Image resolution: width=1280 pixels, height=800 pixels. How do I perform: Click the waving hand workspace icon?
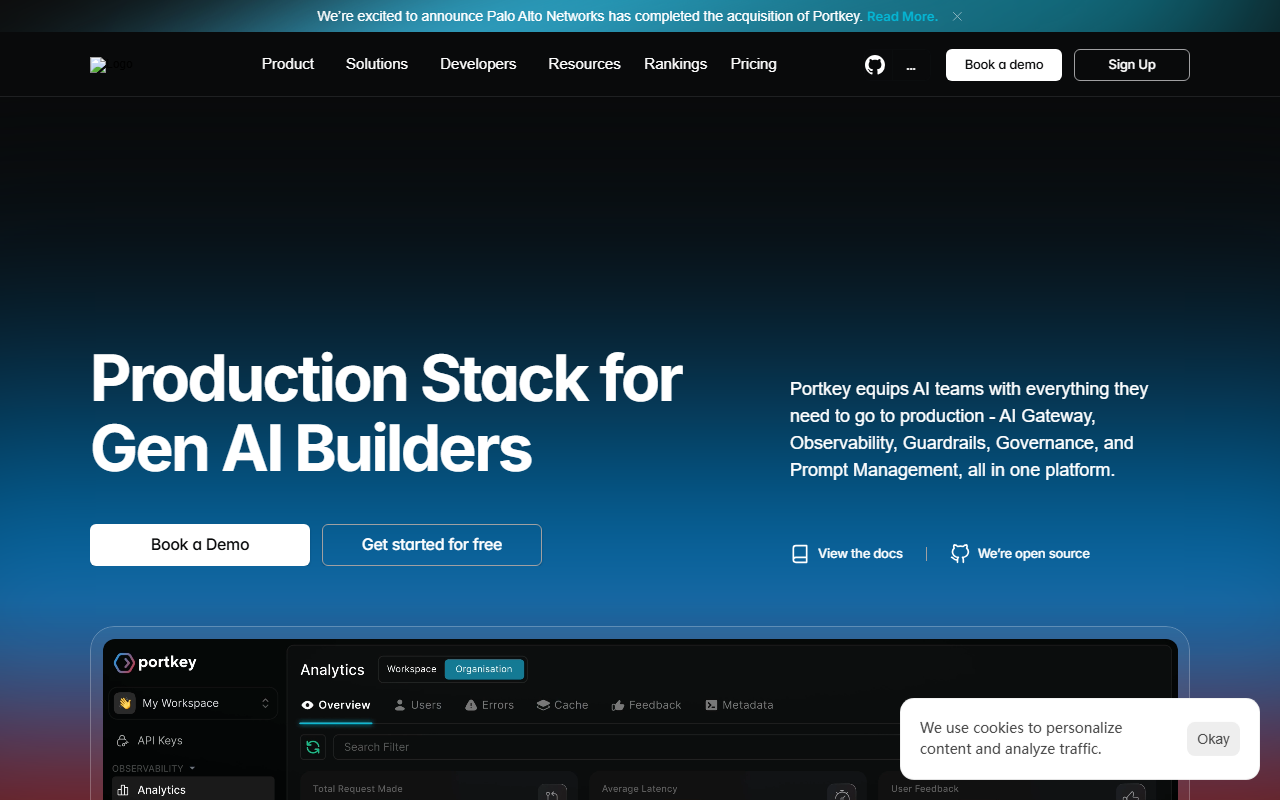(x=125, y=703)
